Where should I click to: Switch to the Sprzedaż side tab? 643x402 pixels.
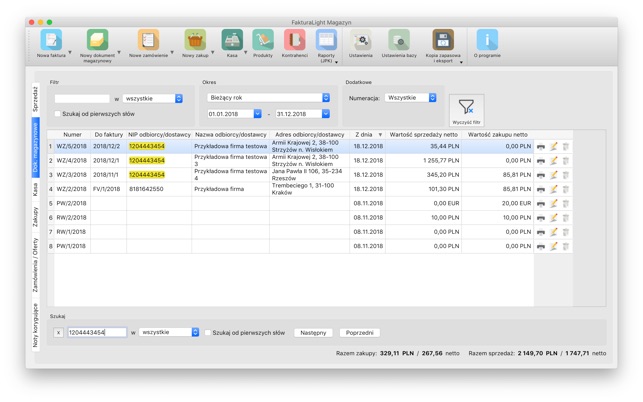point(35,98)
